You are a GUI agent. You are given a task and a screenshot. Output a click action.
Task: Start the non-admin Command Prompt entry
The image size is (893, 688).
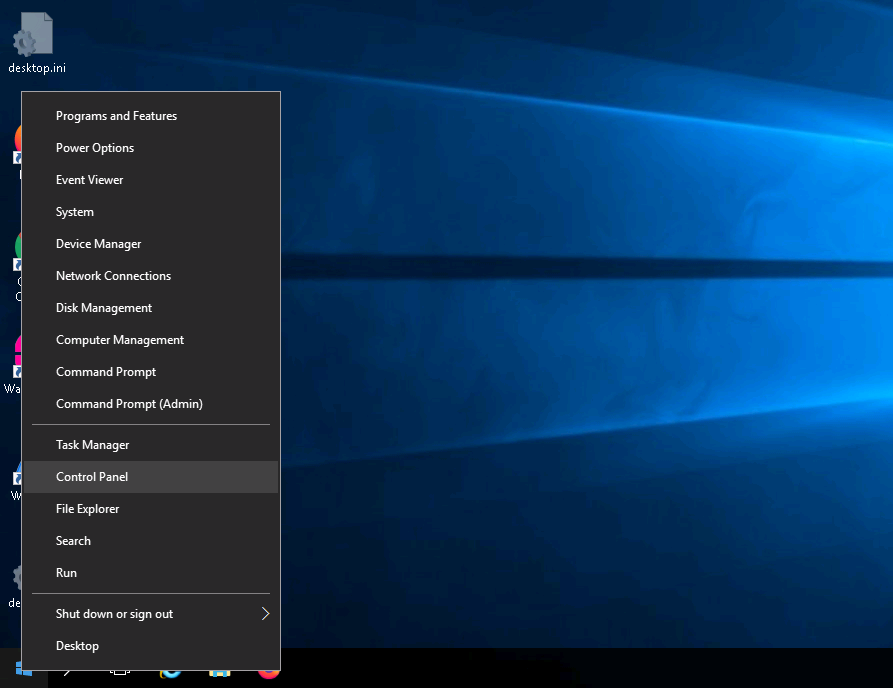point(151,371)
